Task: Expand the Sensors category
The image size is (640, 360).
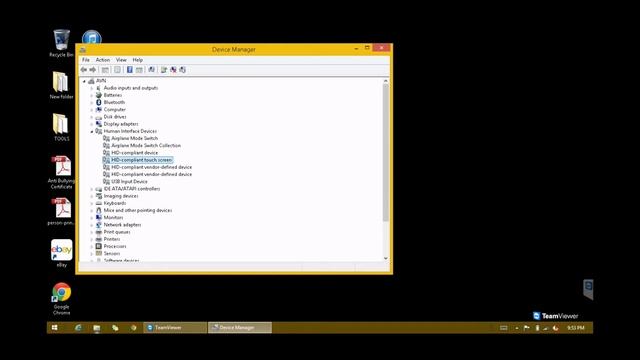Action: (x=92, y=253)
